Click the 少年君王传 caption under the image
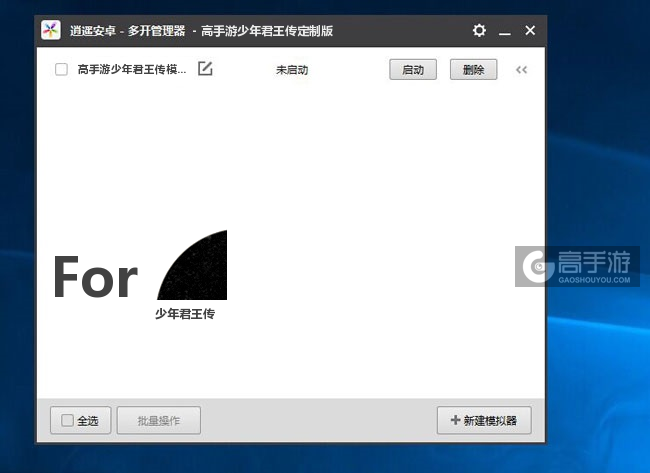This screenshot has width=650, height=473. pos(185,314)
